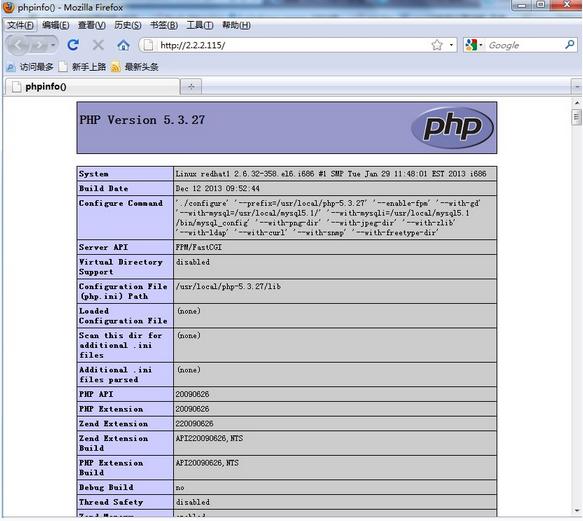Go to the Home page
This screenshot has width=583, height=521.
[x=123, y=45]
